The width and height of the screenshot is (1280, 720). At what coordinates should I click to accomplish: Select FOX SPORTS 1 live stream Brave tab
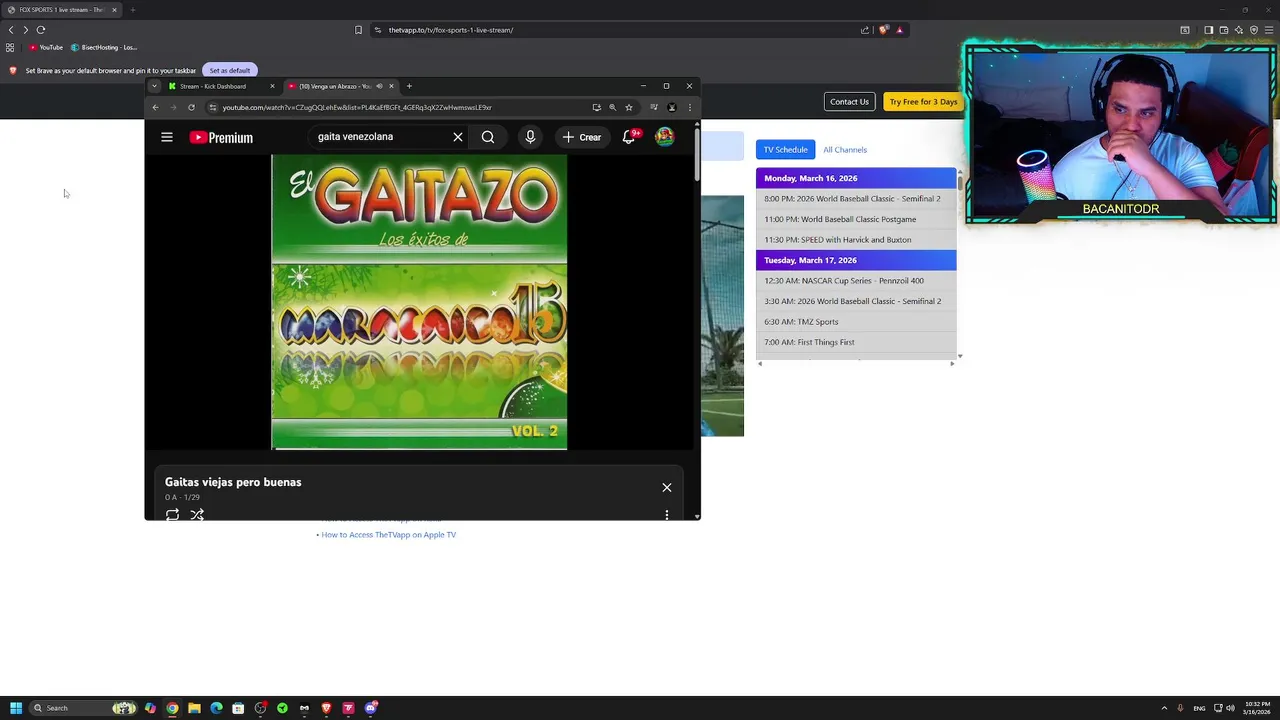point(60,10)
